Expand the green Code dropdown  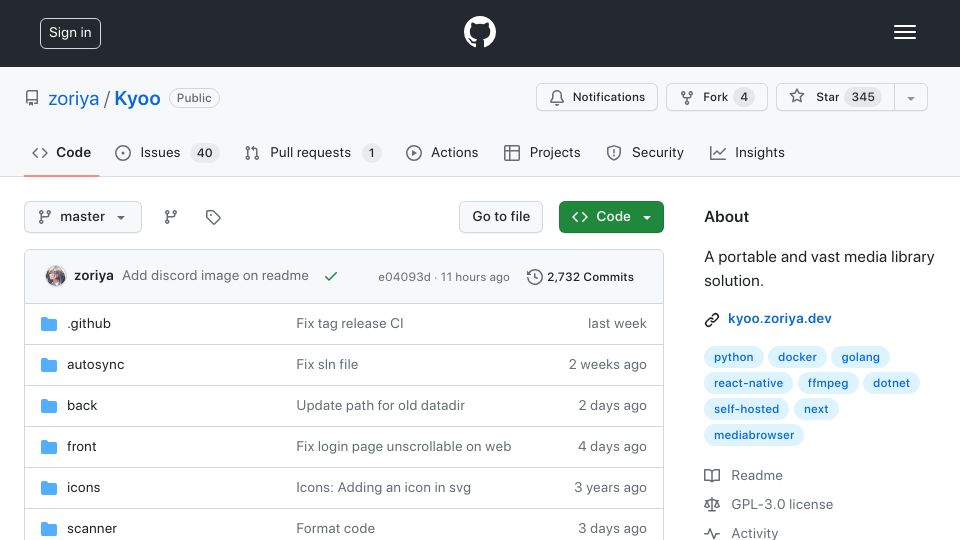click(x=611, y=217)
